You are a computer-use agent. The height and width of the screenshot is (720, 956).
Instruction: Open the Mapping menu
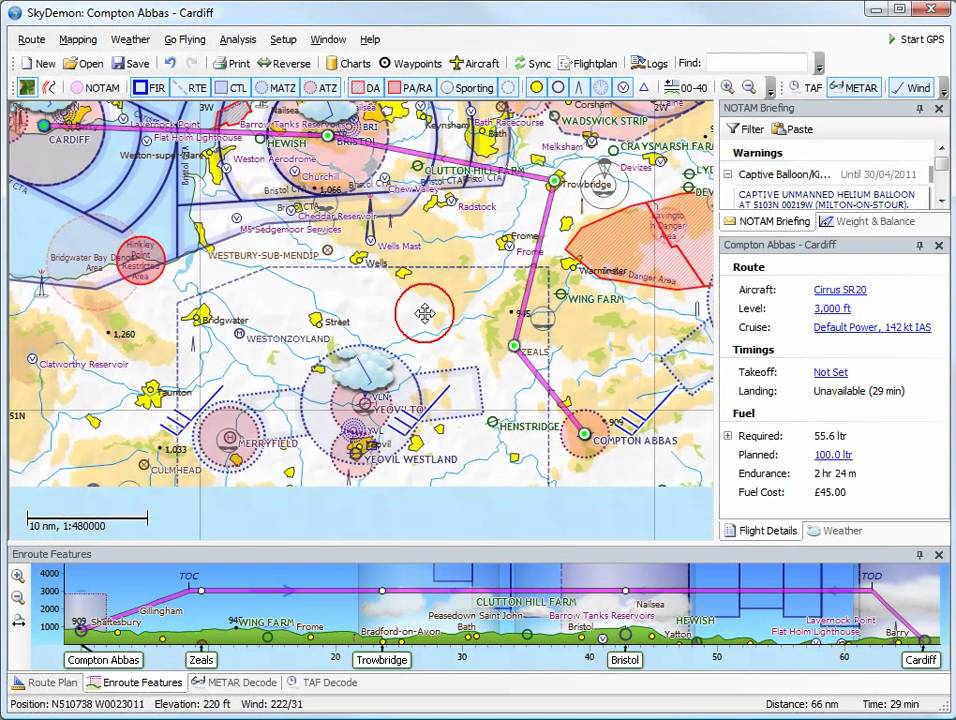click(78, 40)
